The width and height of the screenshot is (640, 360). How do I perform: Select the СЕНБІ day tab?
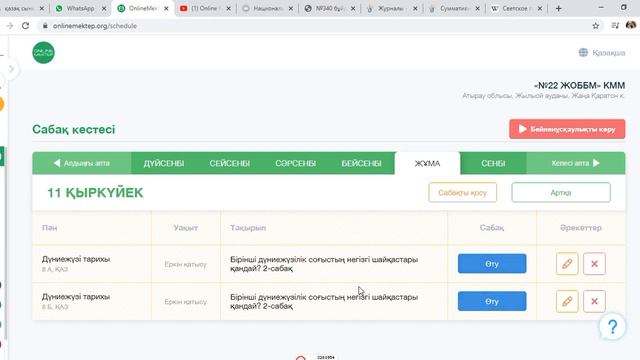[493, 163]
